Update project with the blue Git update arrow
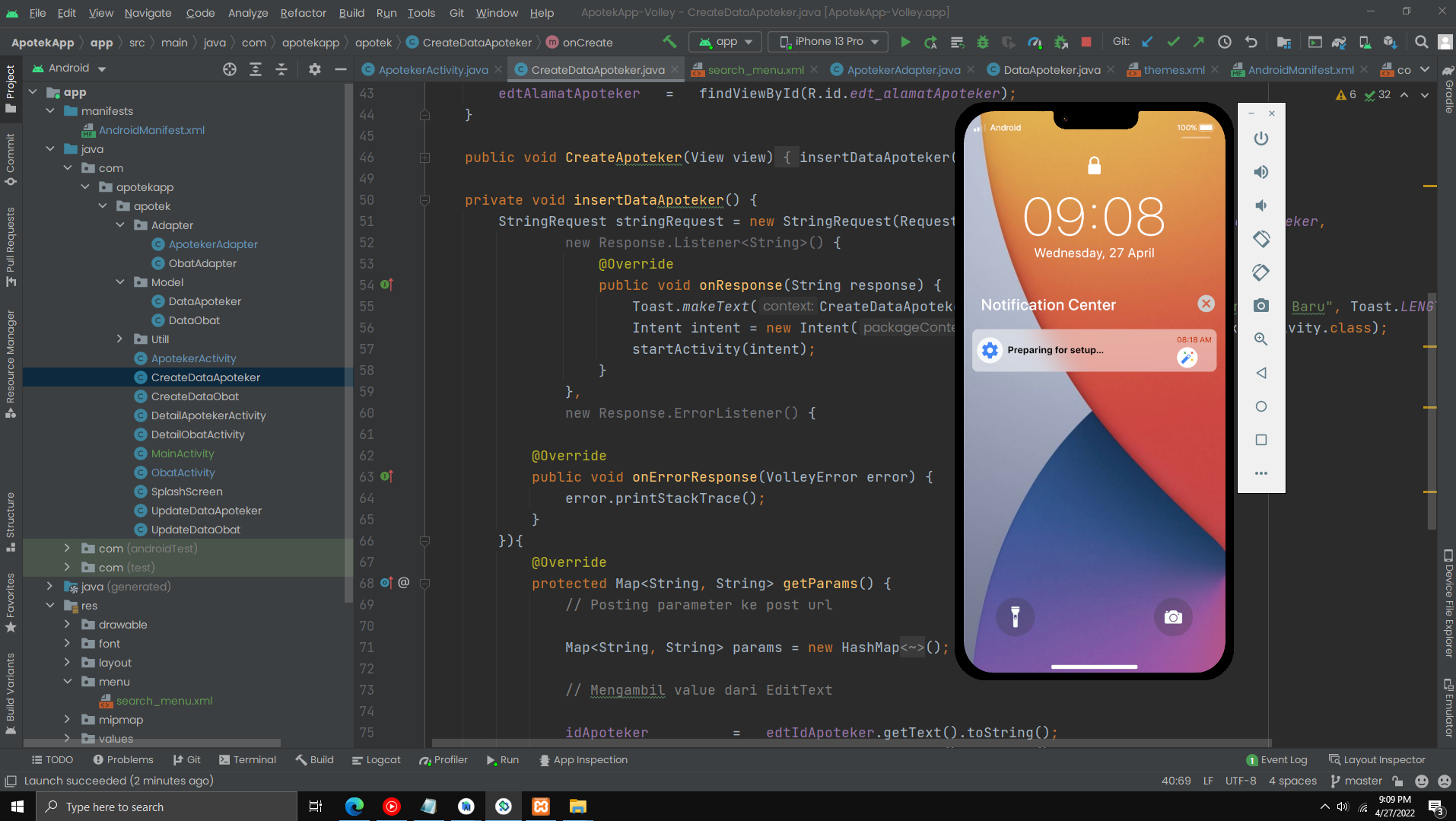This screenshot has height=821, width=1456. pyautogui.click(x=1147, y=42)
